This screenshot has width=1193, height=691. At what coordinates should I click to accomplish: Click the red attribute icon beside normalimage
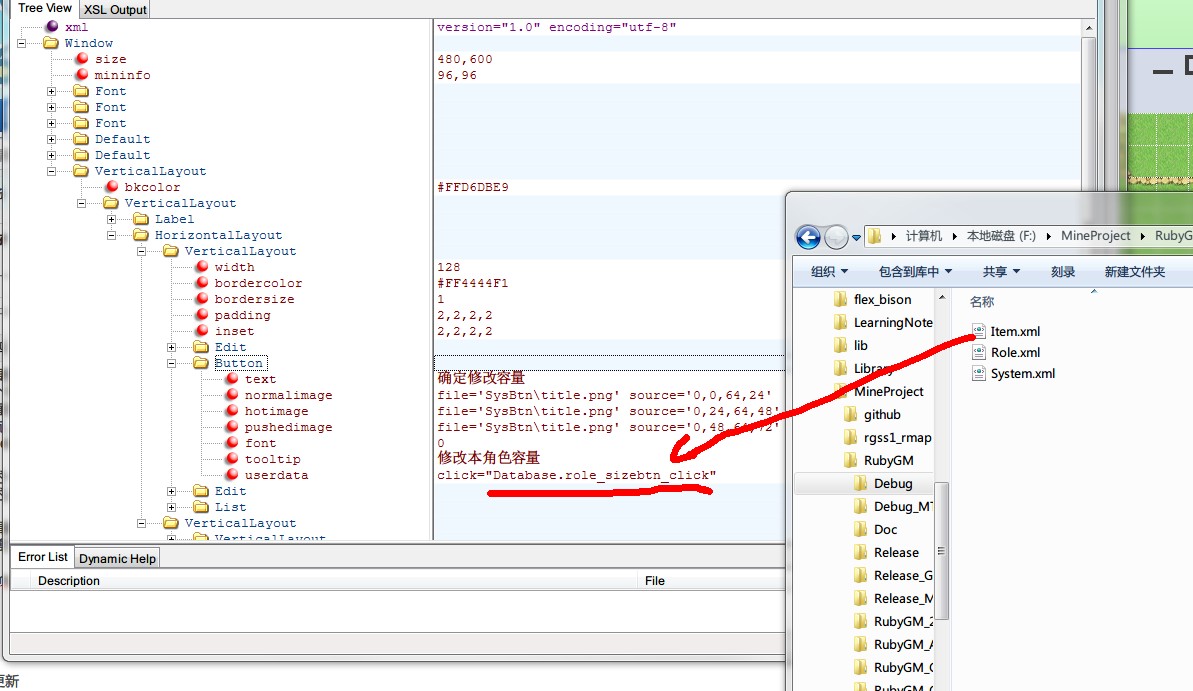232,394
